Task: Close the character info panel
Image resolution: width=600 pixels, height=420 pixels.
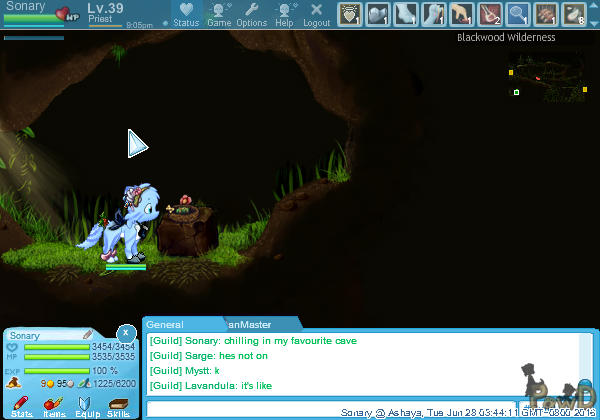Action: pos(125,332)
